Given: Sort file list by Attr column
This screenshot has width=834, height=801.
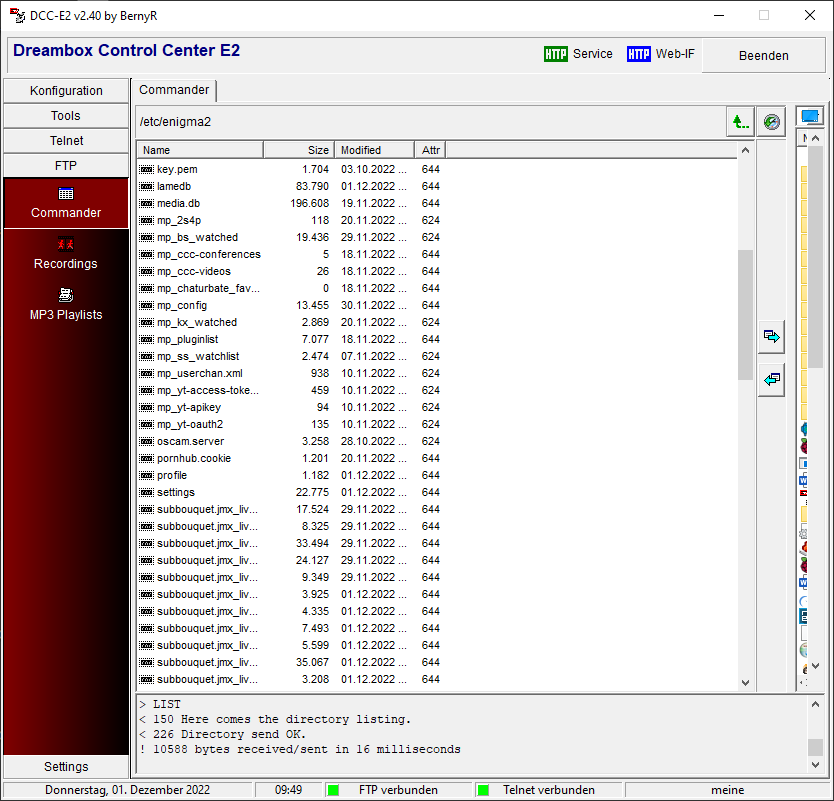Looking at the screenshot, I should [x=430, y=151].
